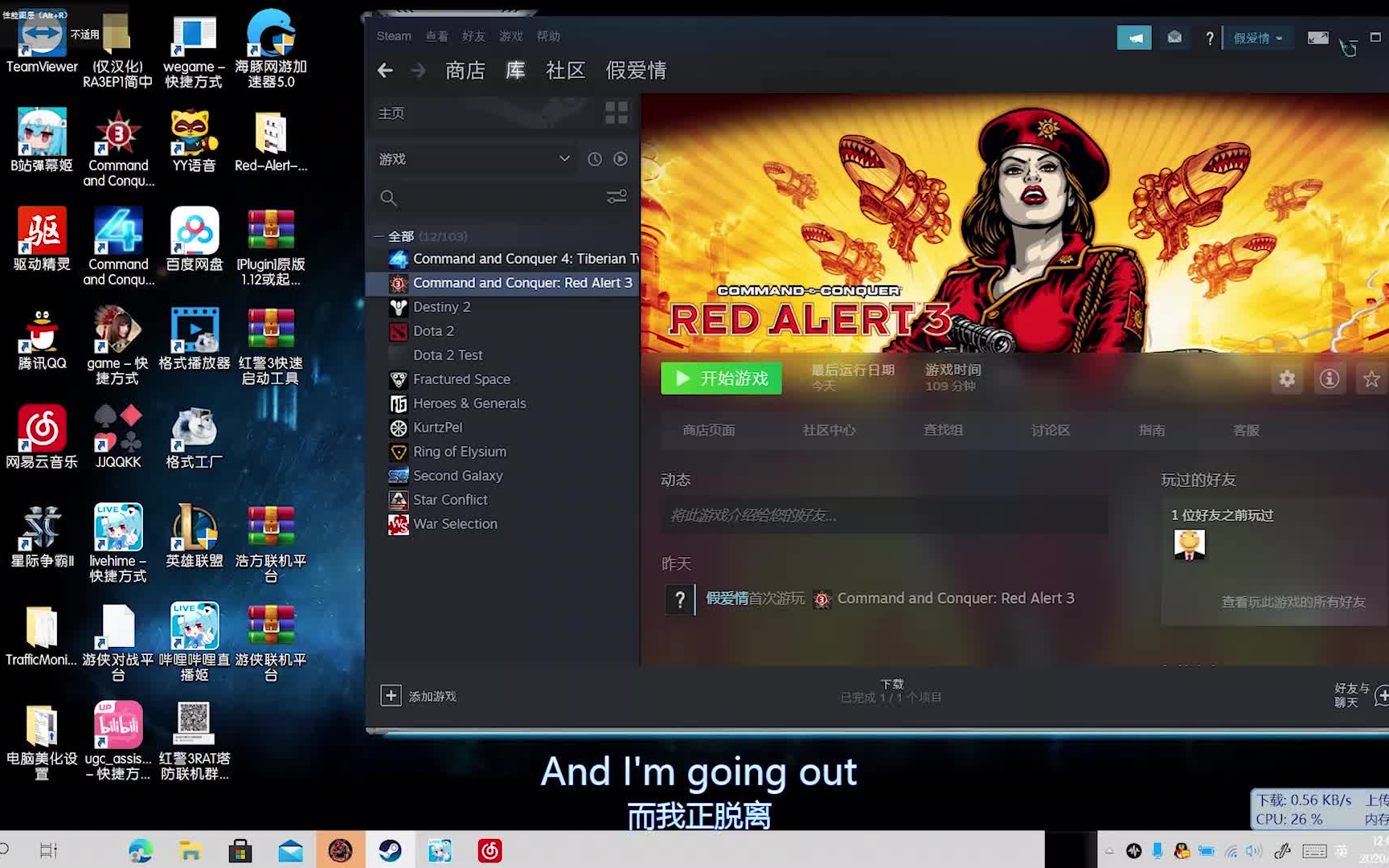Select Dota 2 in the library list
Viewport: 1389px width, 868px height.
[502, 331]
